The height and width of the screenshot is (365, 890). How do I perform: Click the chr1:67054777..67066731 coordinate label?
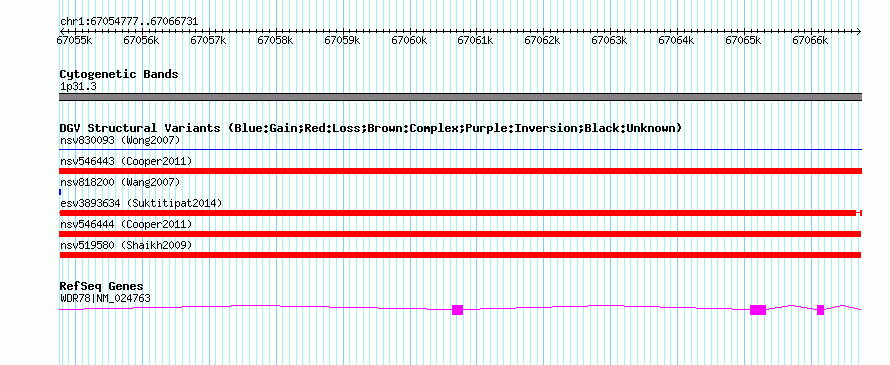pyautogui.click(x=129, y=22)
